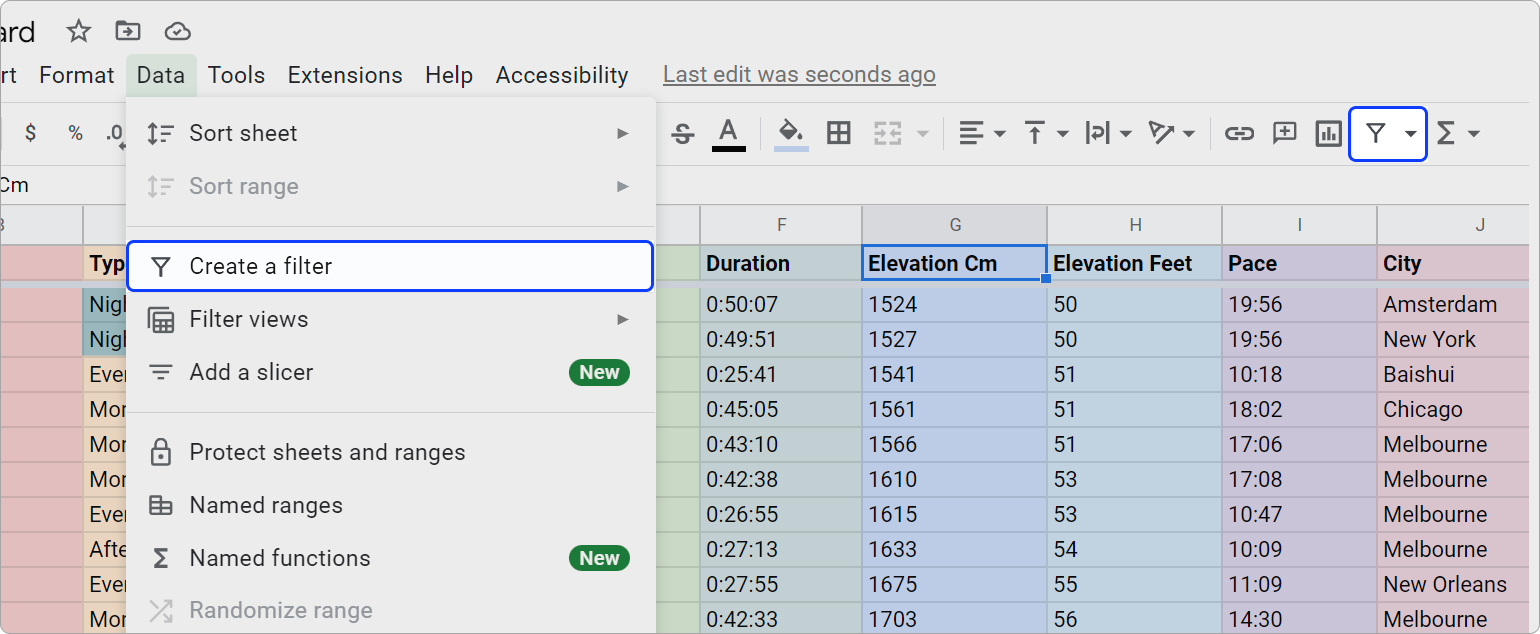Click the Format as percent icon
Screen dimensions: 1540x634
point(75,132)
